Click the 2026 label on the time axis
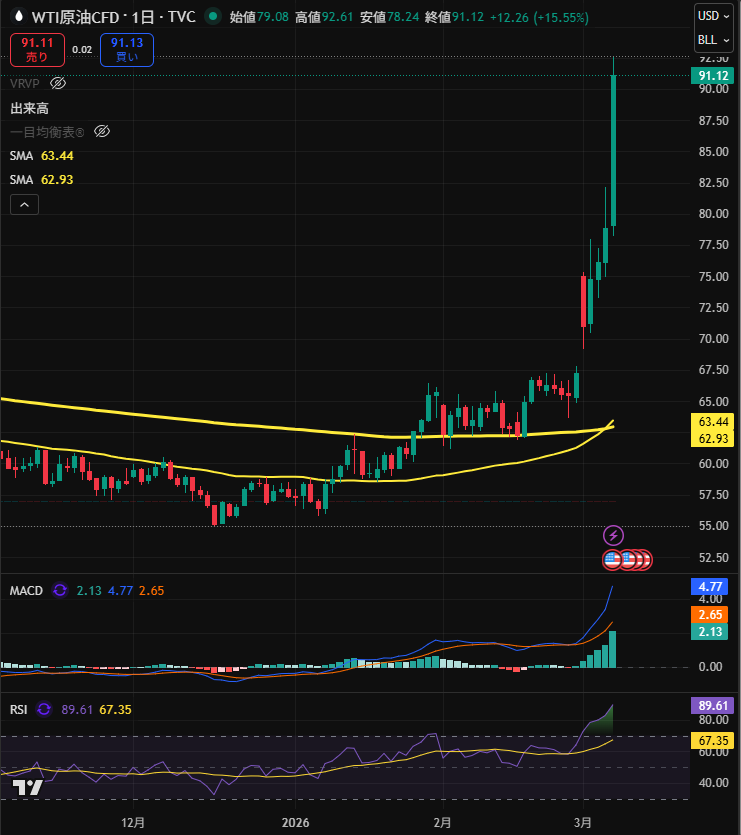The image size is (741, 835). pos(296,822)
